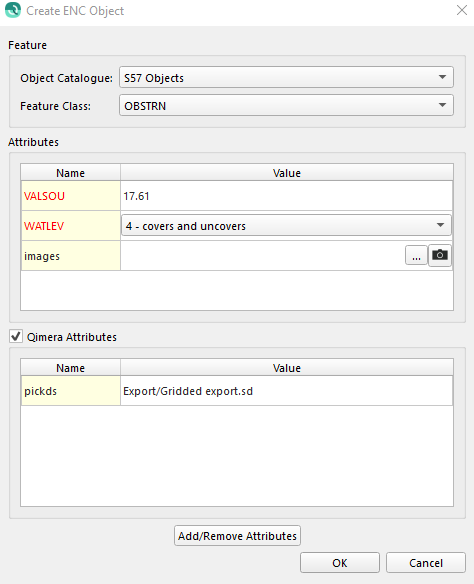Confirm with the OK button
Screen dimensions: 474x584
click(340, 562)
